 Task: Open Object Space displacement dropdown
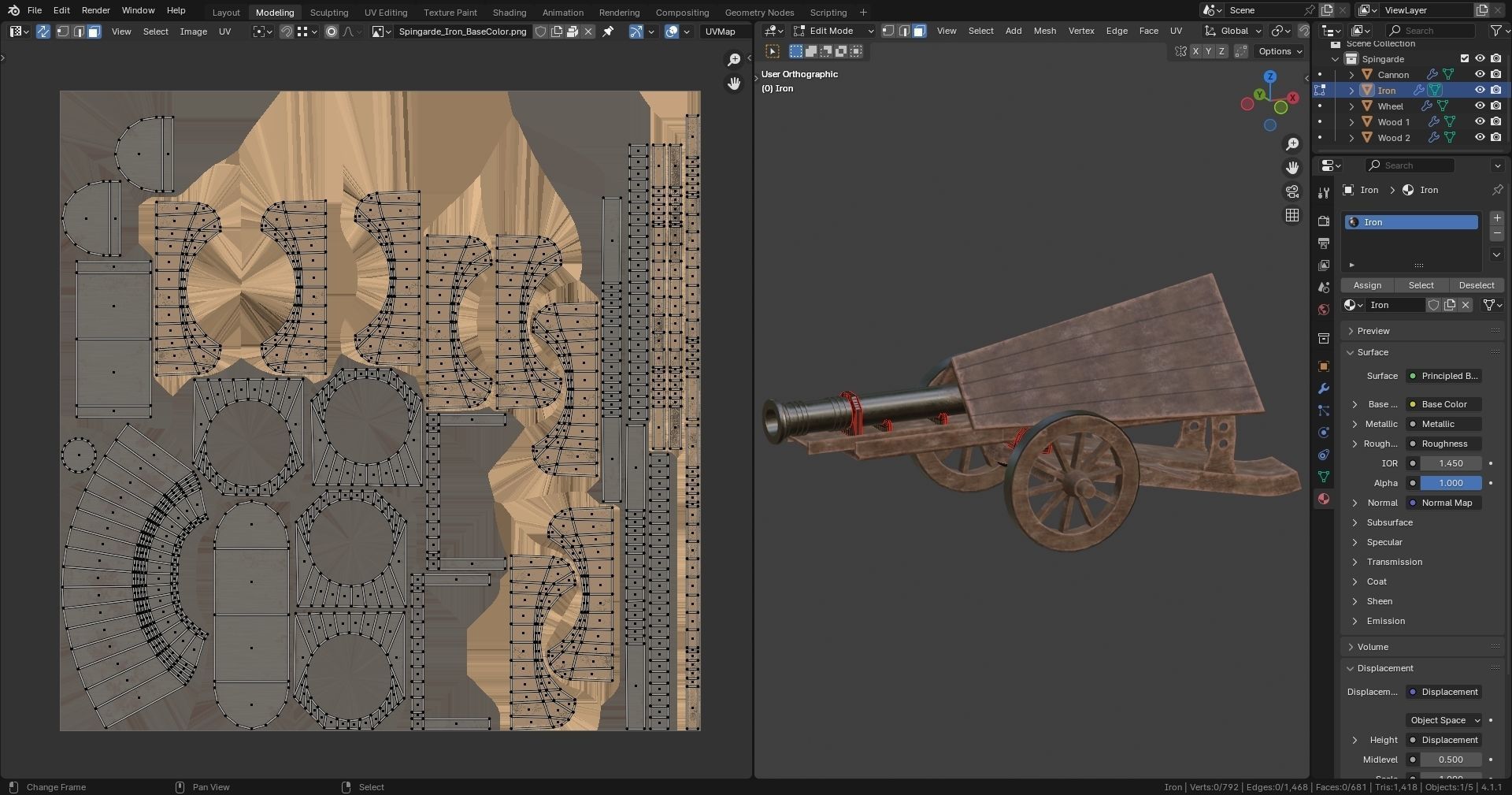pos(1444,720)
